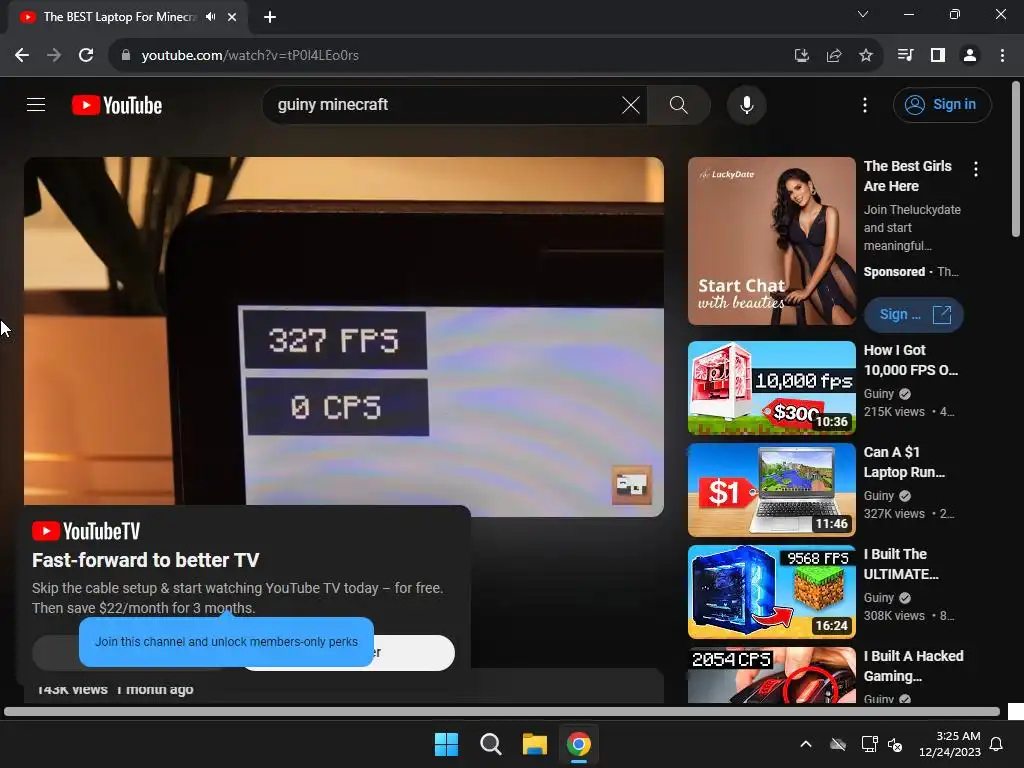View site info via the lock icon
This screenshot has width=1024, height=768.
125,56
